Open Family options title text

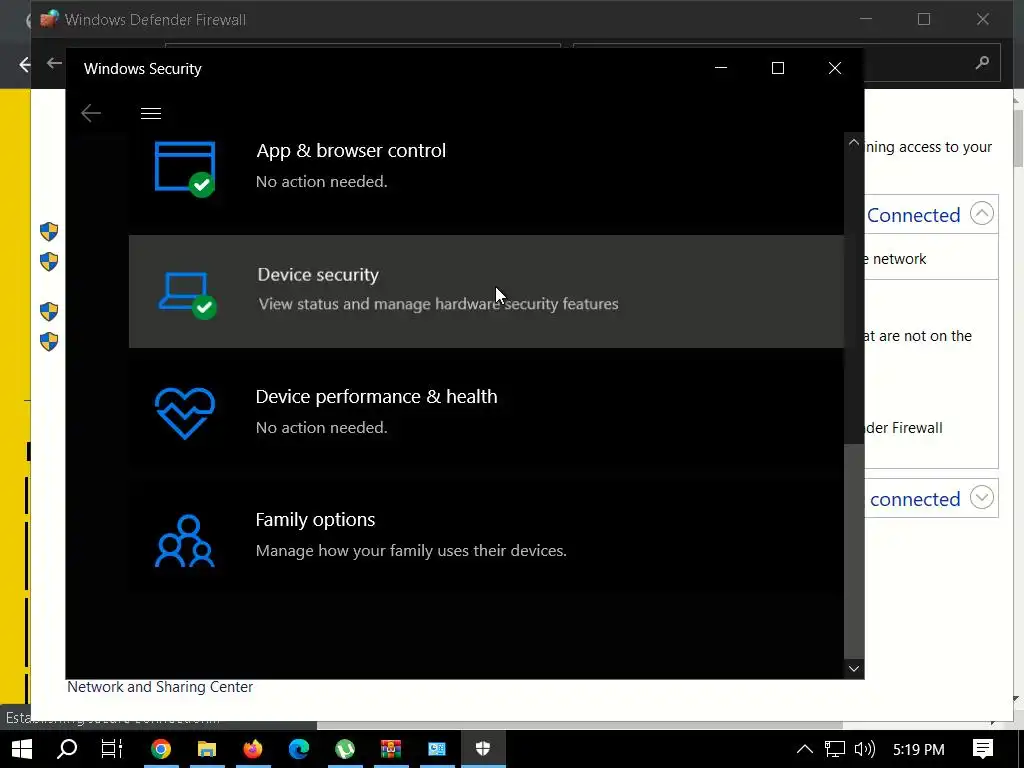point(315,520)
